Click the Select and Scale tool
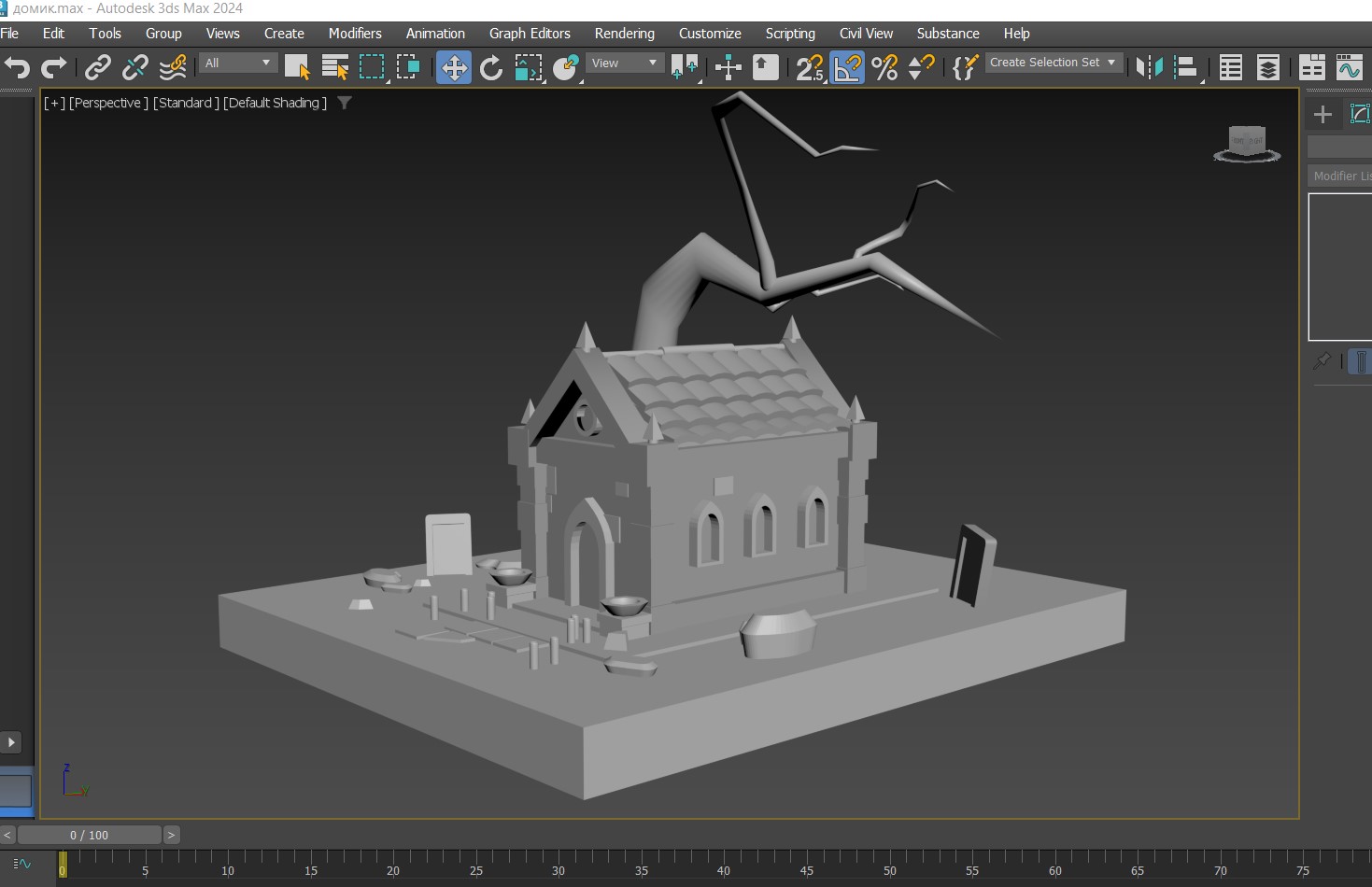Image resolution: width=1372 pixels, height=887 pixels. tap(529, 67)
